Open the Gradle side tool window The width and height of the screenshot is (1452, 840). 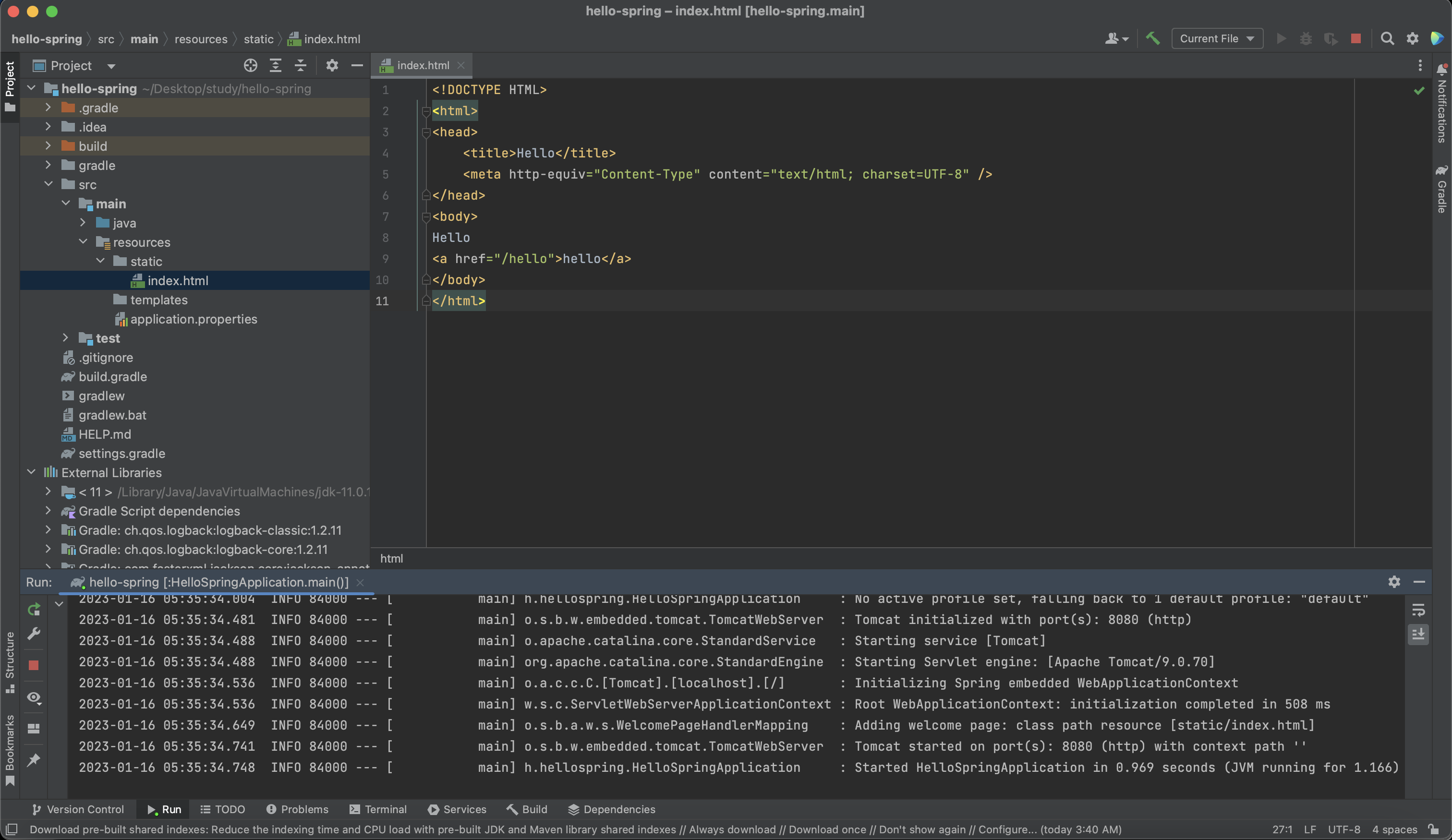[x=1441, y=190]
